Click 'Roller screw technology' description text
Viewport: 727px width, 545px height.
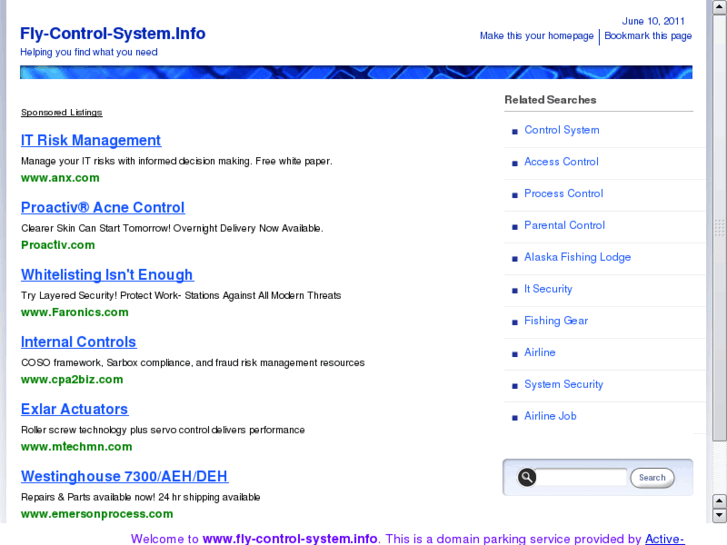click(163, 430)
